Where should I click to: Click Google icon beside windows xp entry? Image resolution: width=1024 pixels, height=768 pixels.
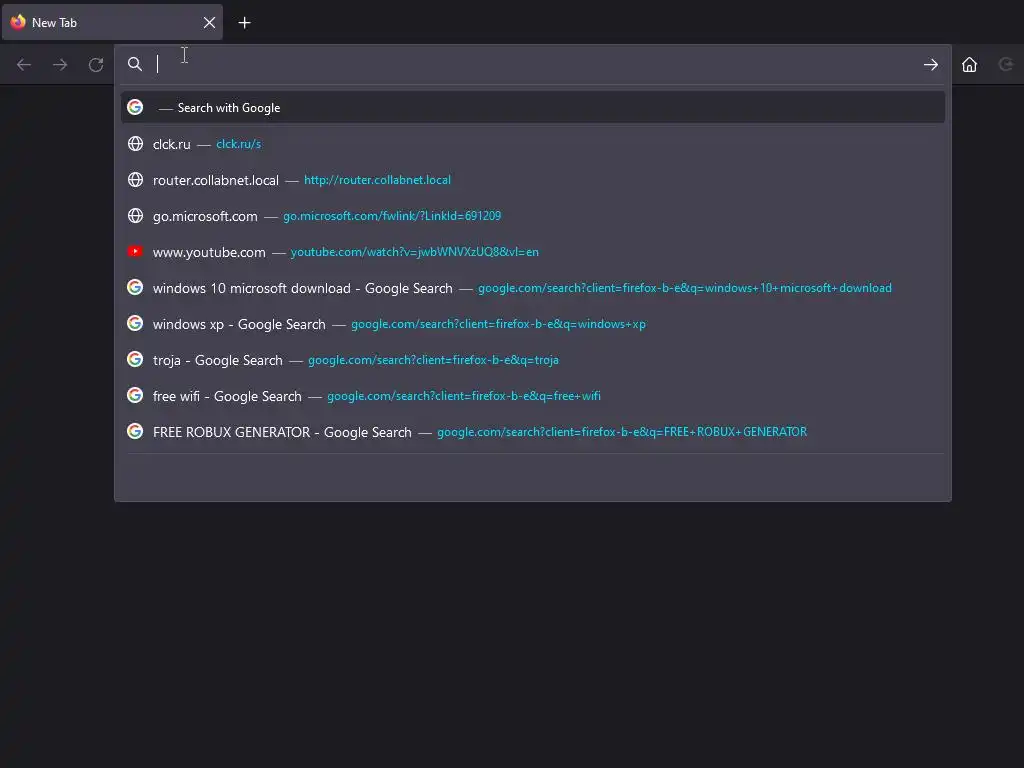coord(135,323)
